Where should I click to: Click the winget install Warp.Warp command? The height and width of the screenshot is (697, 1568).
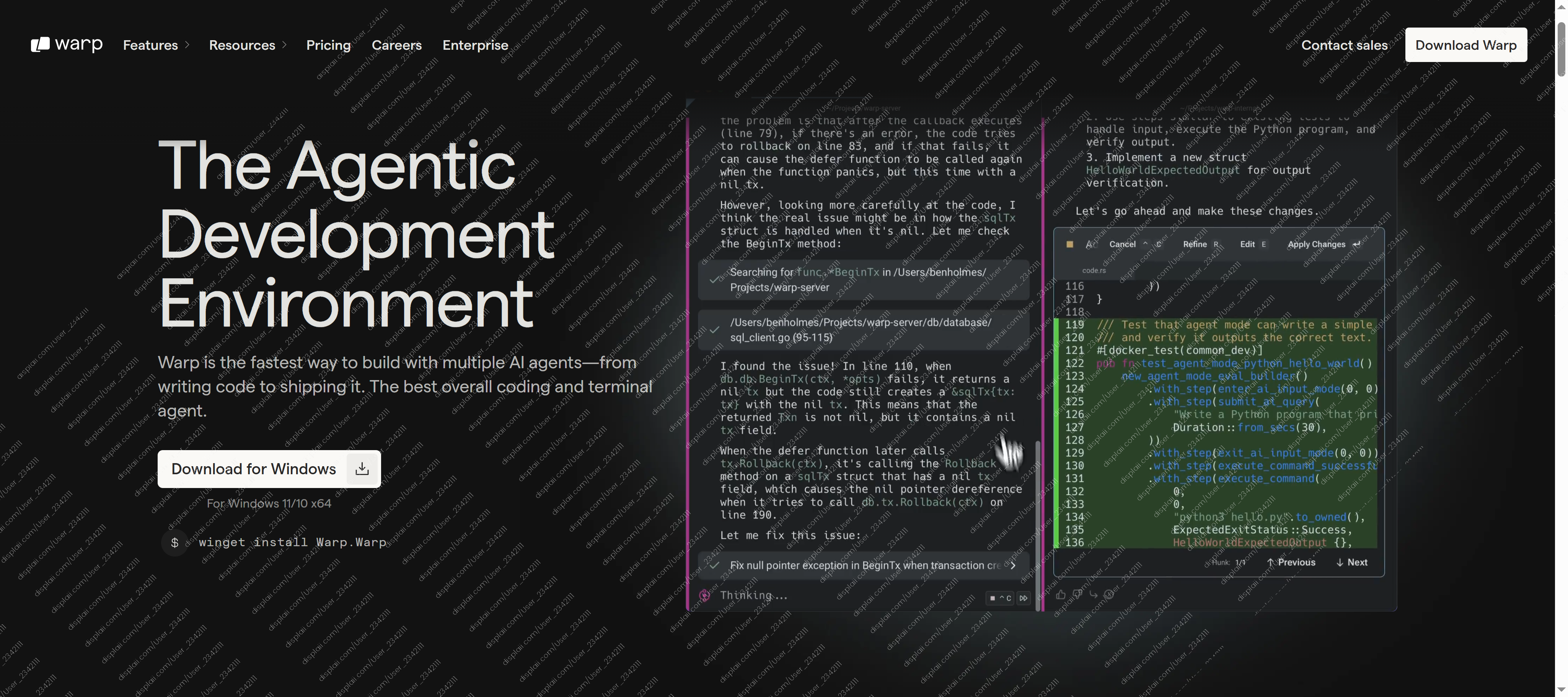coord(292,542)
